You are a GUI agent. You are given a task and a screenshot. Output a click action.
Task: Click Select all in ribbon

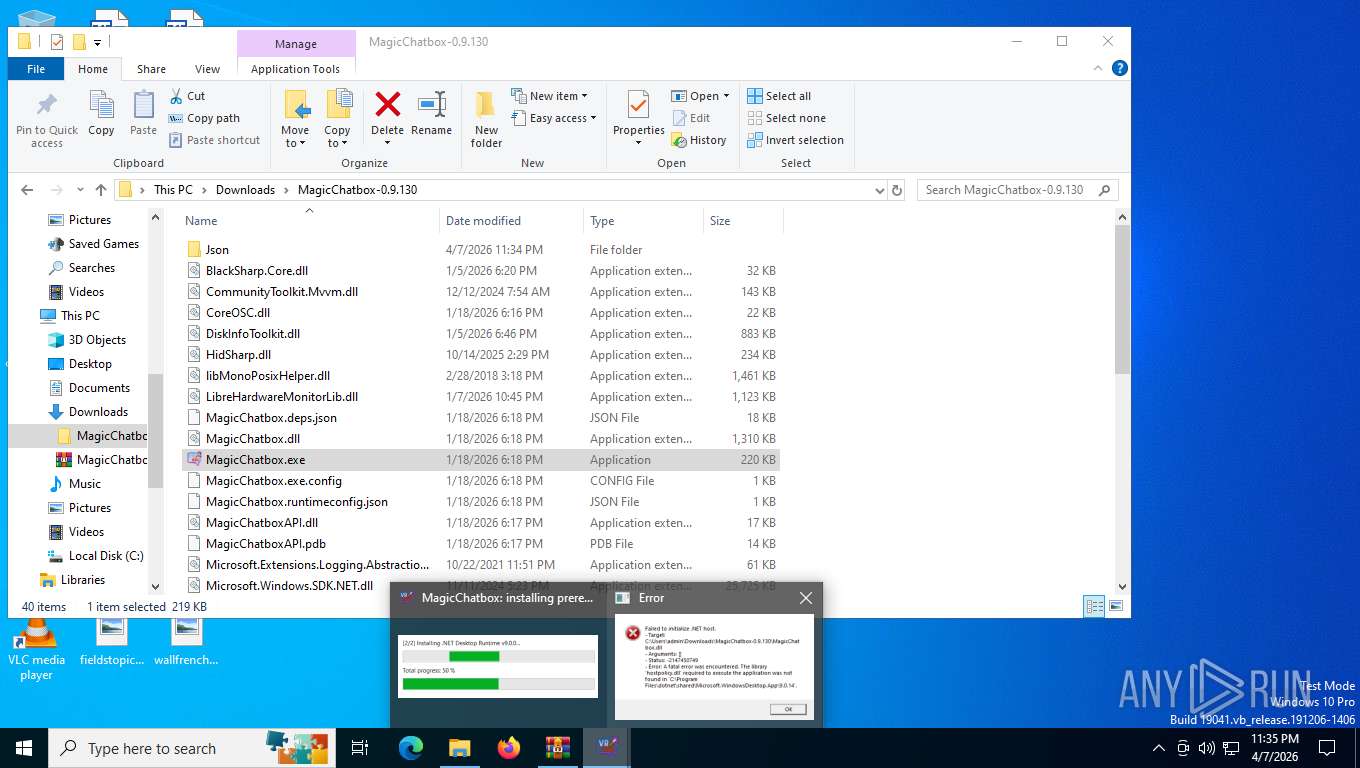pyautogui.click(x=780, y=96)
